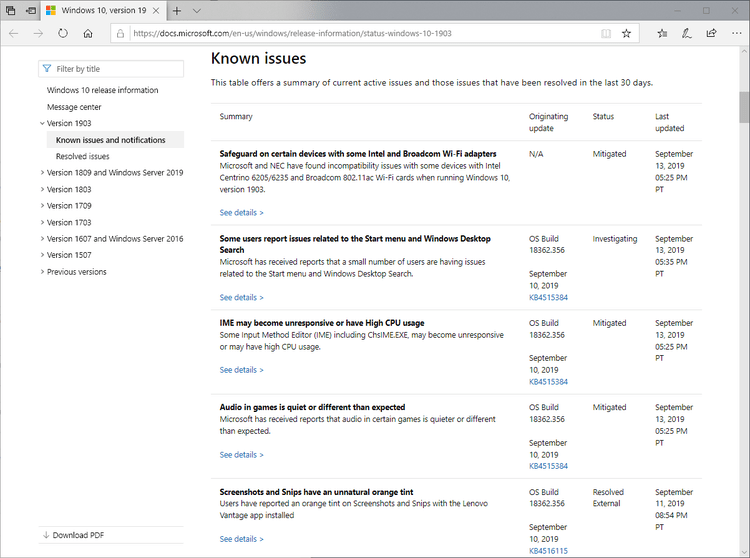
Task: Select the Windows 10, version 19 tab
Action: 103,11
